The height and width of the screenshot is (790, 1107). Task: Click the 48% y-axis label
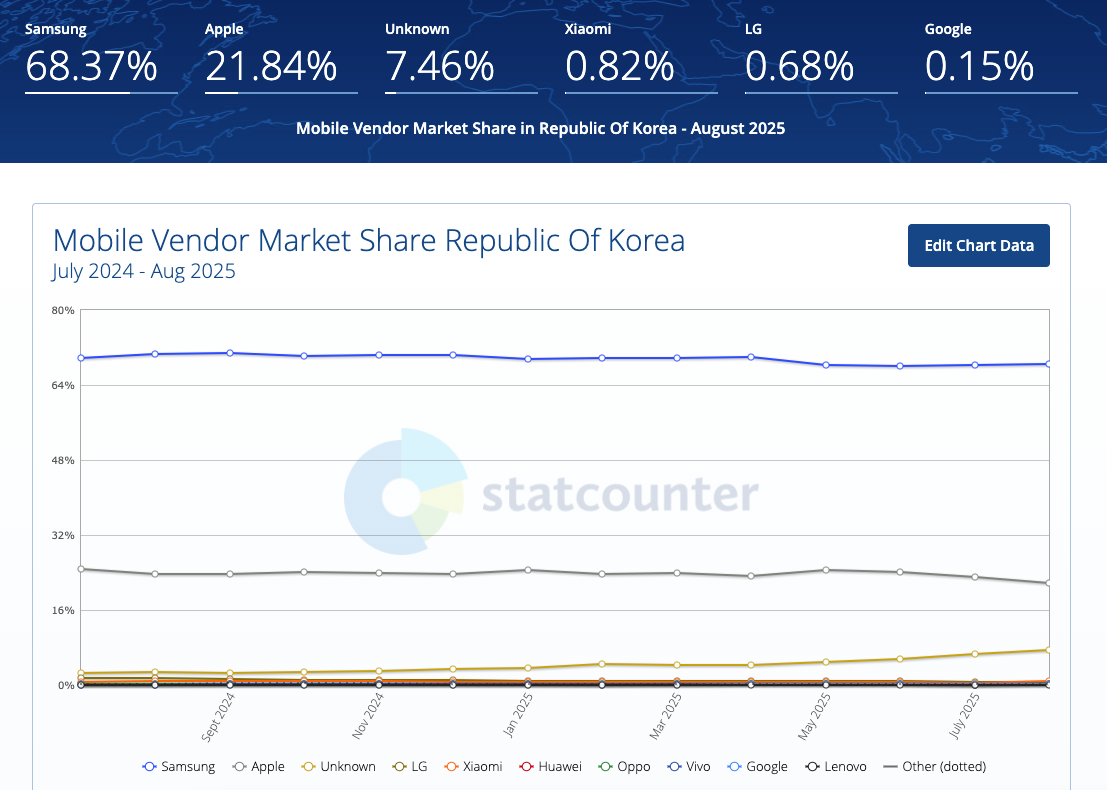coord(63,460)
